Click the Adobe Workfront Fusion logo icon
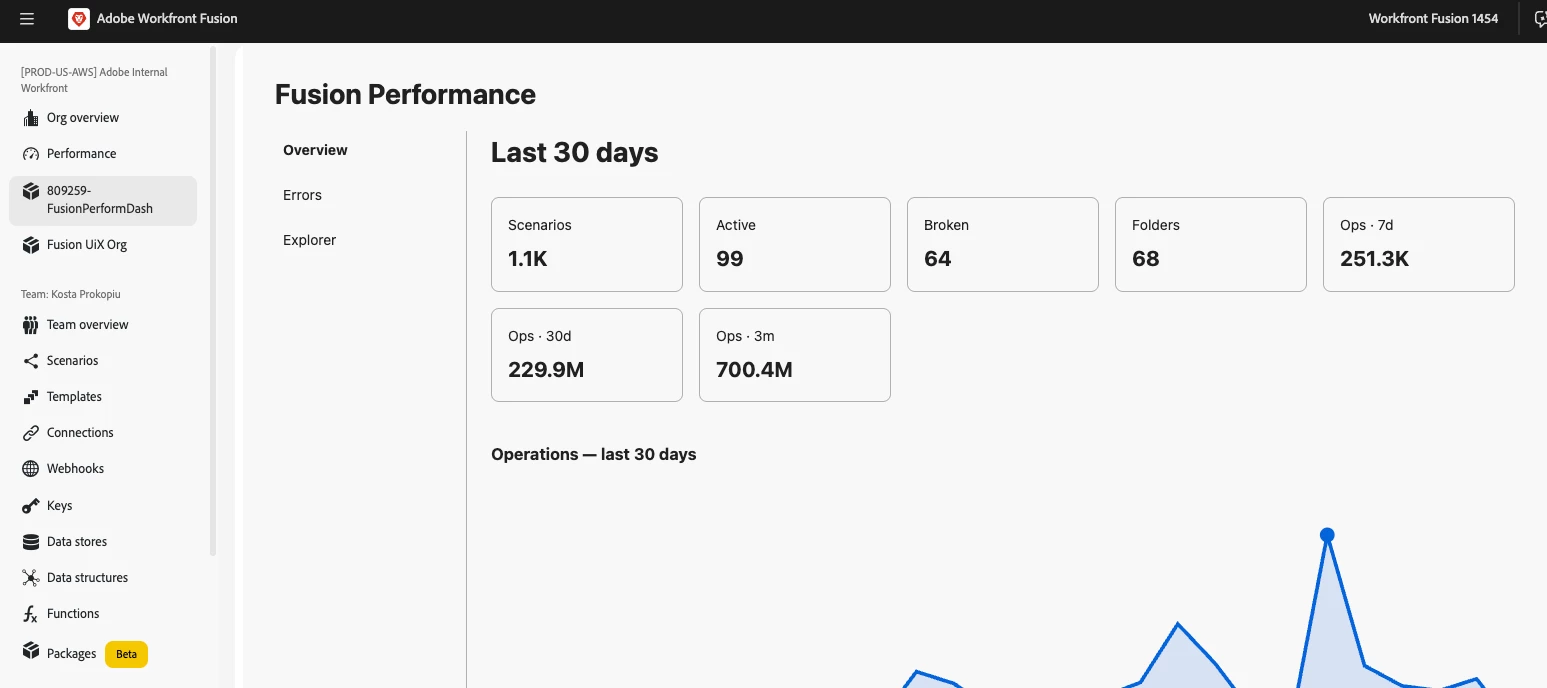 pos(79,19)
